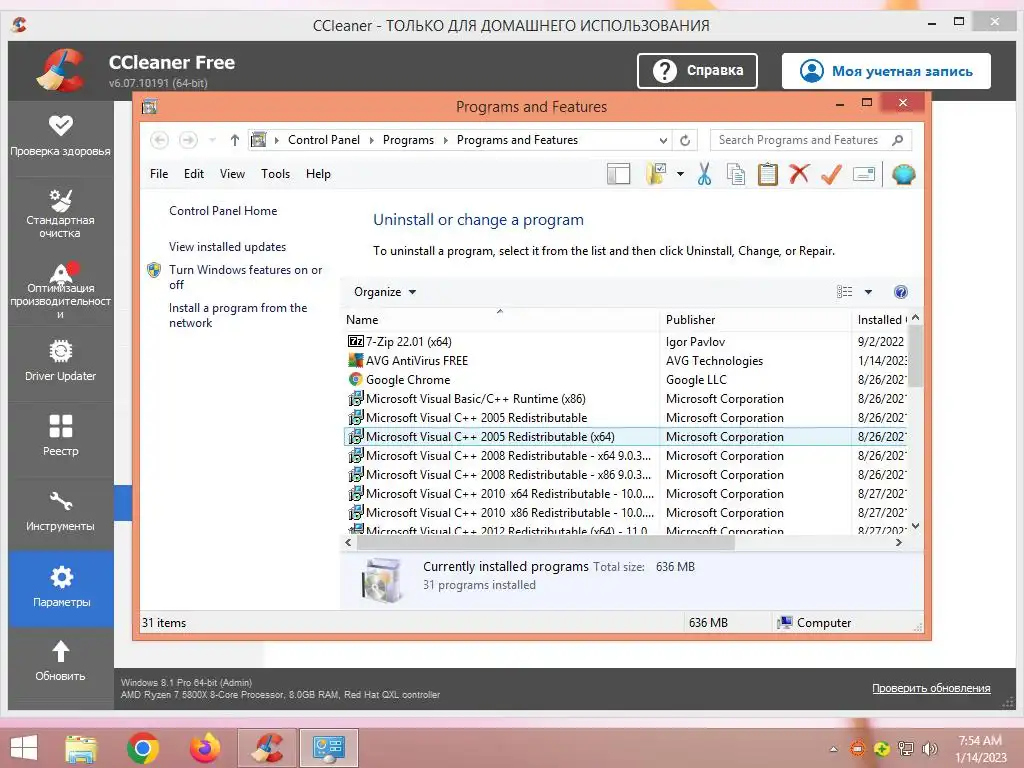1024x768 pixels.
Task: Click the preview pane layout icon
Action: 618,174
